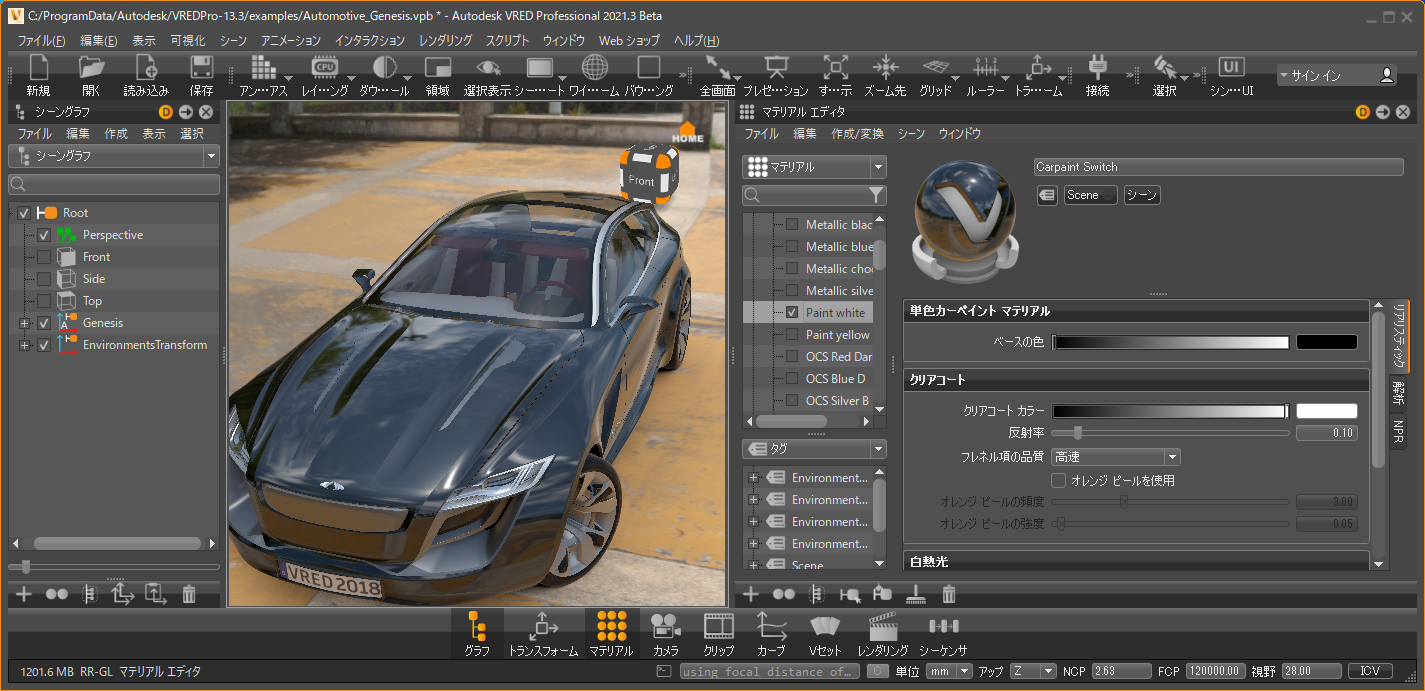Click the サインイン sign-in button
The image size is (1425, 691).
tap(1336, 75)
